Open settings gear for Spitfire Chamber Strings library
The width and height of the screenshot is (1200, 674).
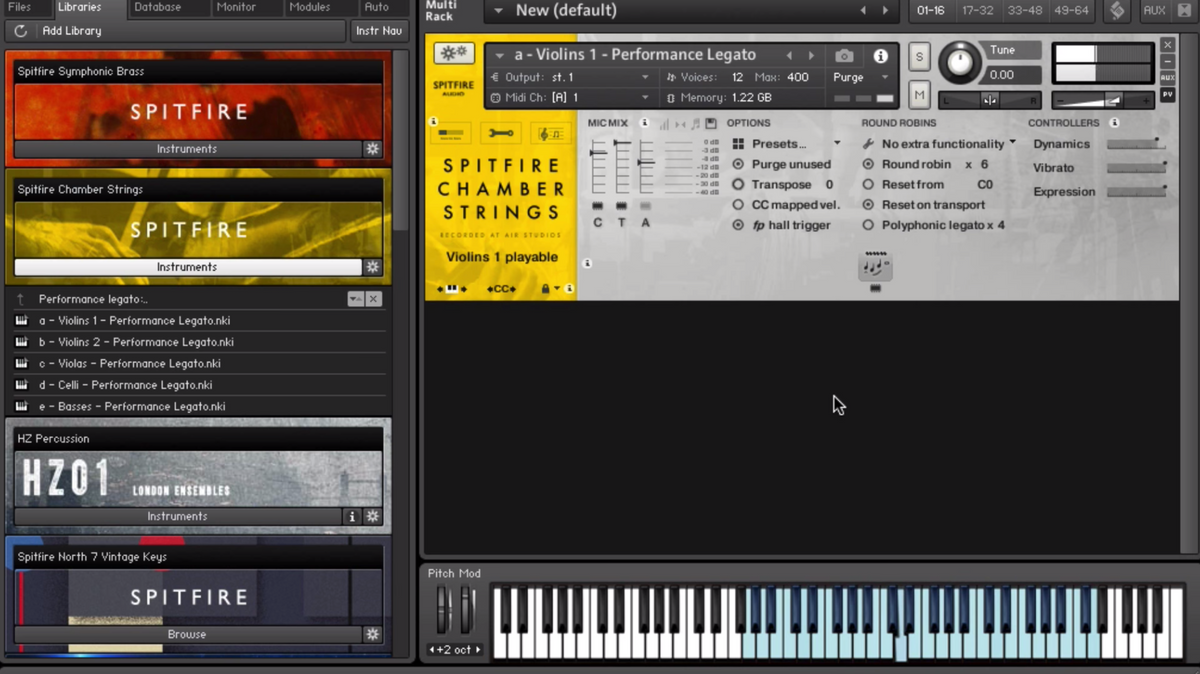point(372,267)
